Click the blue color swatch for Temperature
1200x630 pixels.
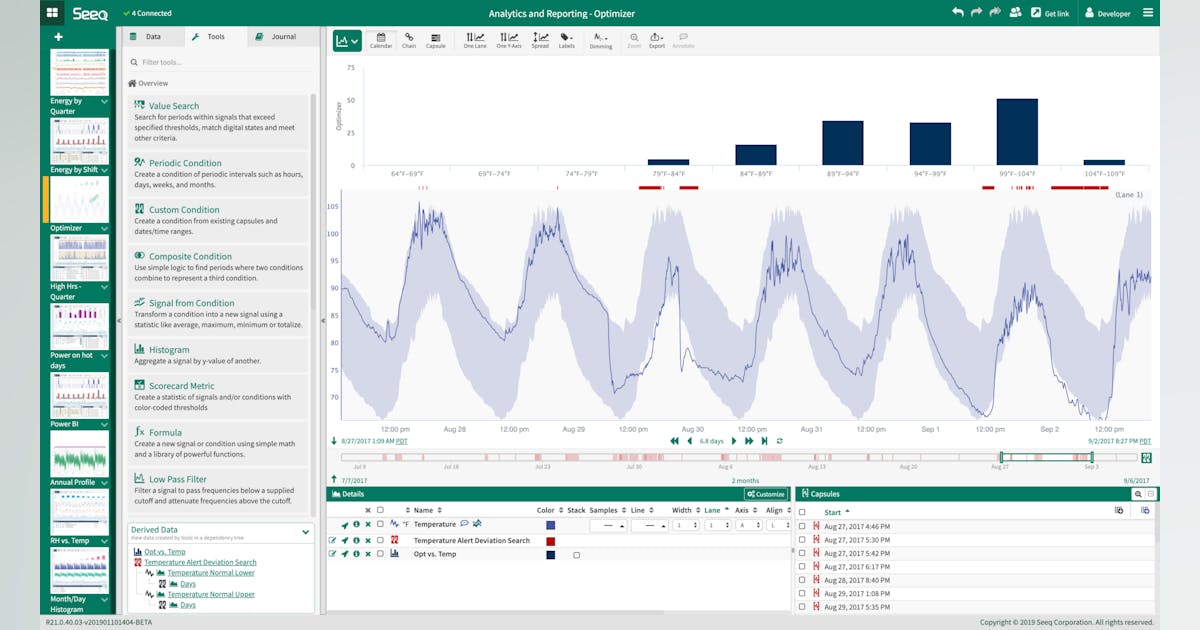(551, 523)
